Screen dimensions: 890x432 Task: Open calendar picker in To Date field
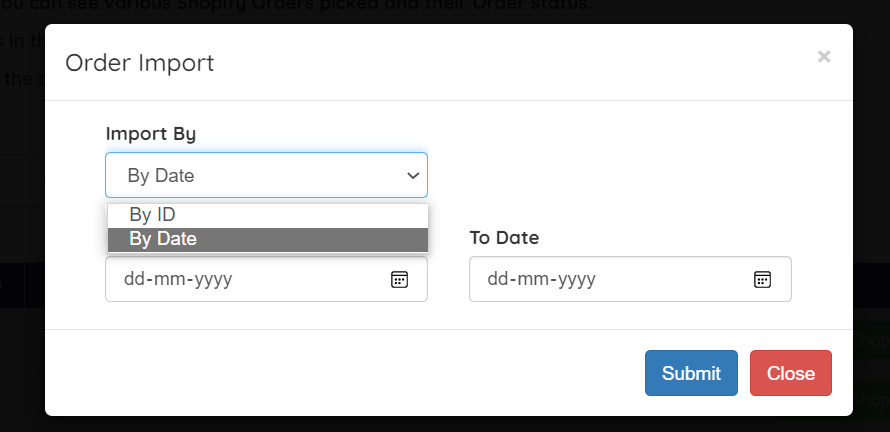[x=762, y=279]
